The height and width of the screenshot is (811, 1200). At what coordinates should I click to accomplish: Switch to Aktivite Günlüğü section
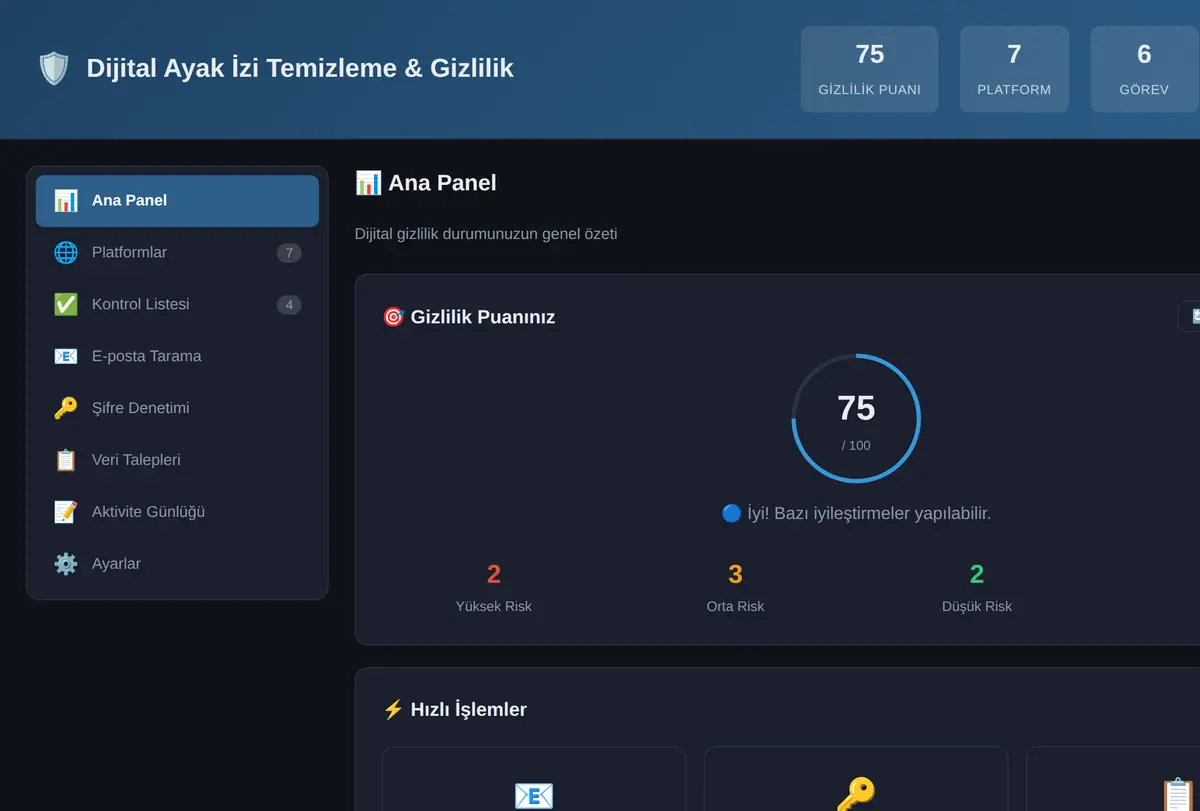pos(177,513)
